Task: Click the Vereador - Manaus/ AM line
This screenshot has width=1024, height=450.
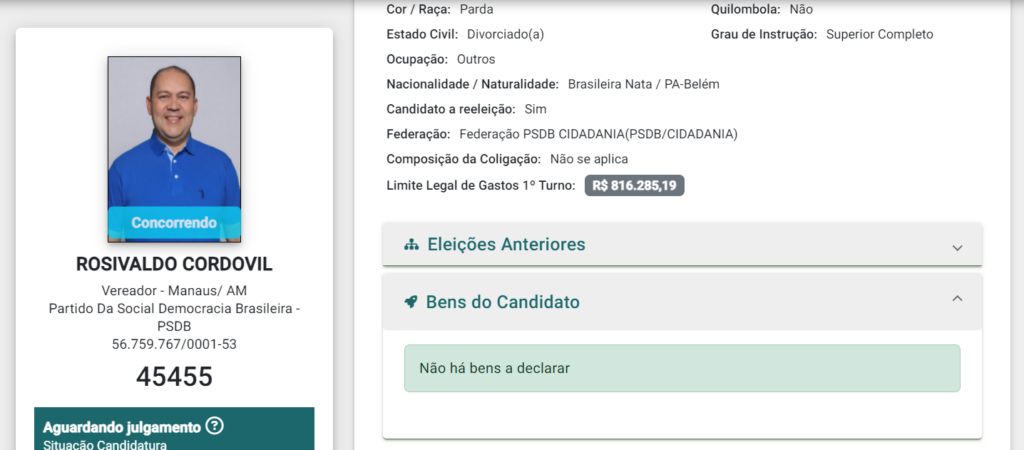Action: [x=174, y=291]
